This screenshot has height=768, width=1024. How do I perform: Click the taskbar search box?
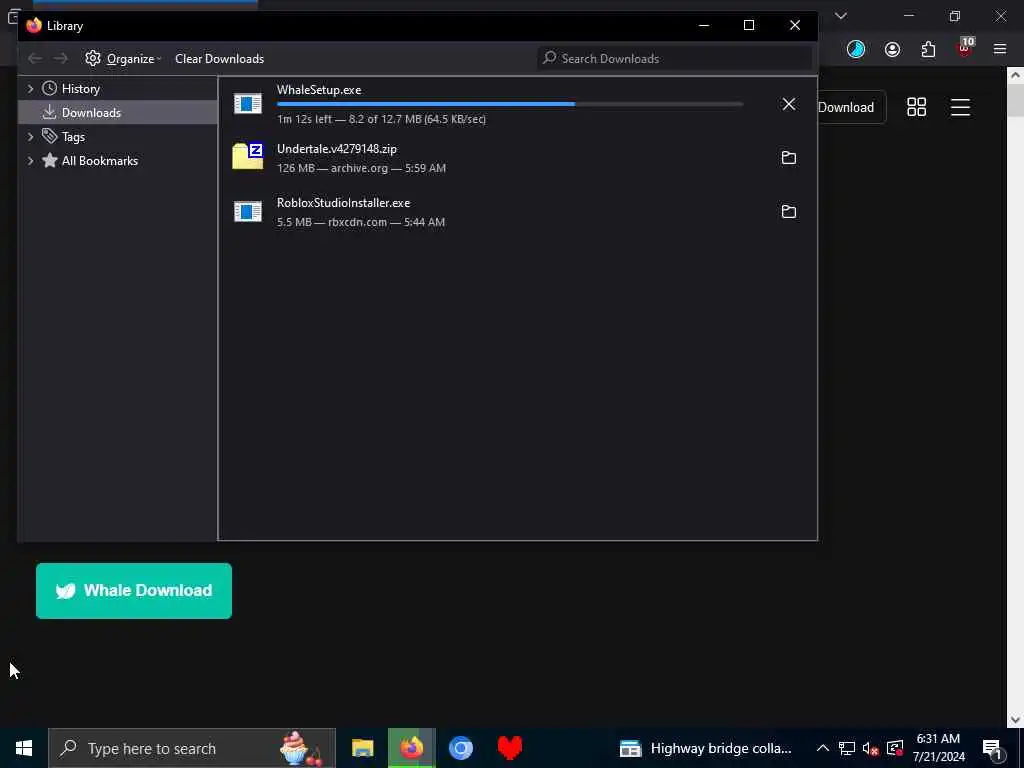(192, 748)
